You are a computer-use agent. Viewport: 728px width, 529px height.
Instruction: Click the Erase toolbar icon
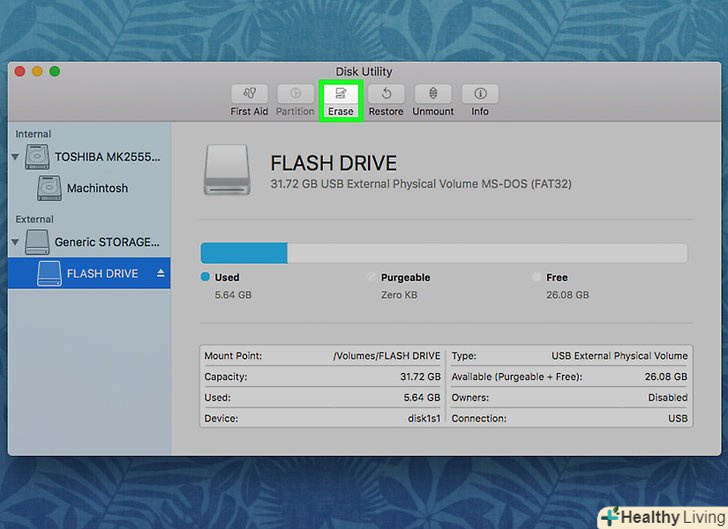coord(340,94)
